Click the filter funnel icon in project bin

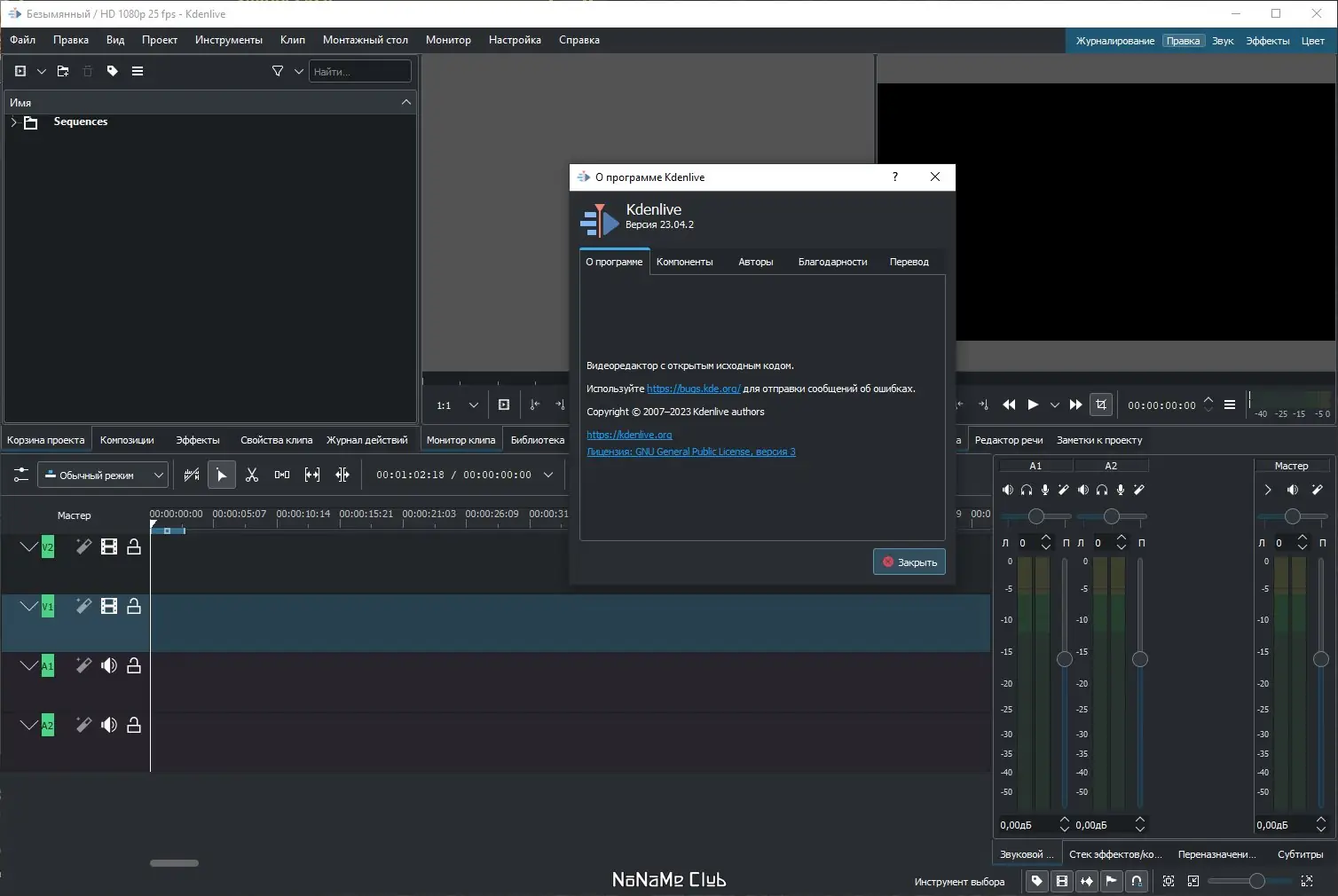pyautogui.click(x=278, y=71)
